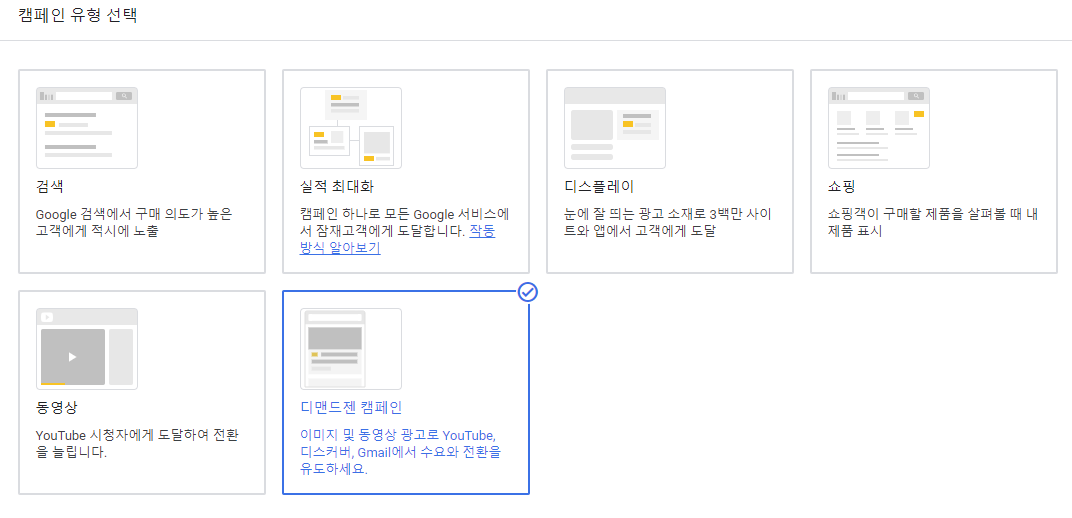This screenshot has height=518, width=1072.
Task: Open the 작동 방식 알아보기 link
Action: [397, 240]
